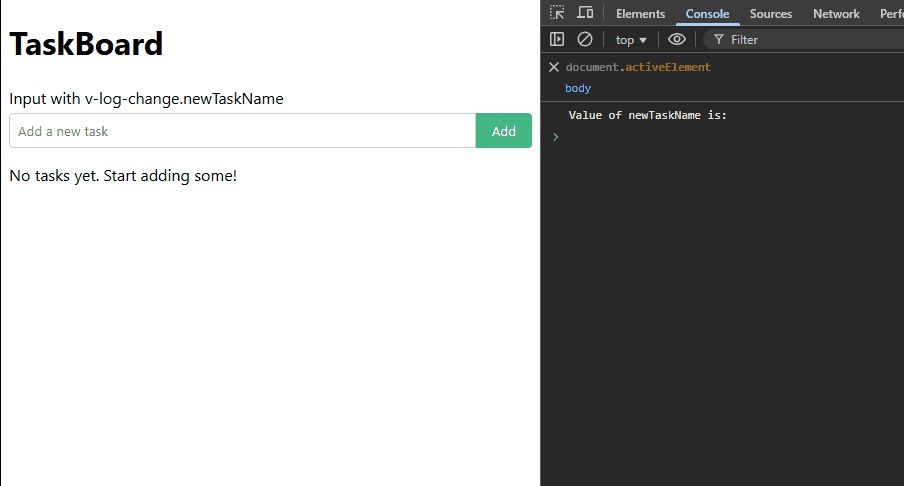Go to the Network tab
The height and width of the screenshot is (486, 904).
[x=836, y=14]
